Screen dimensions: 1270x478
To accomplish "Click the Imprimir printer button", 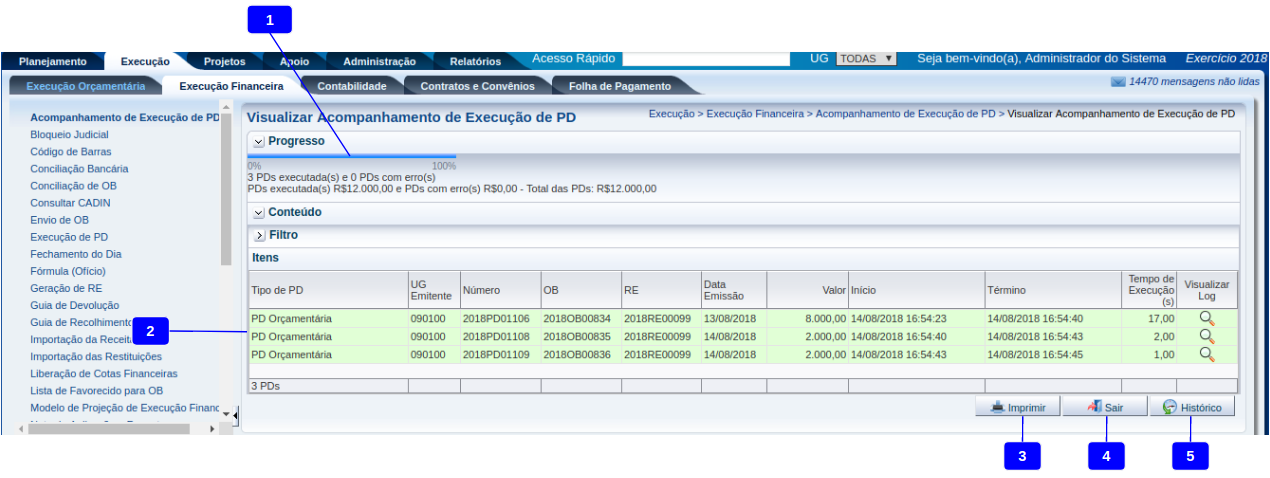I will pos(1017,408).
